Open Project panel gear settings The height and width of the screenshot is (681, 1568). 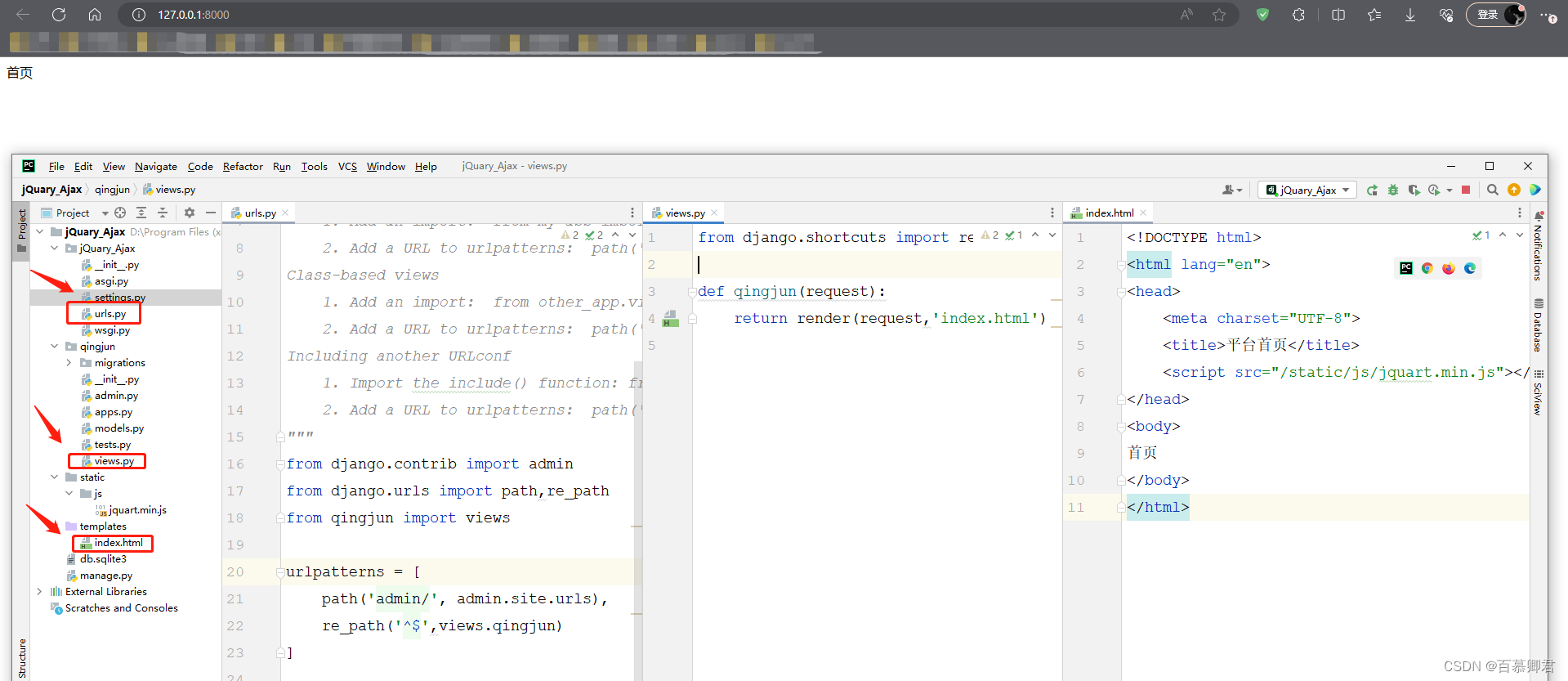pos(190,213)
